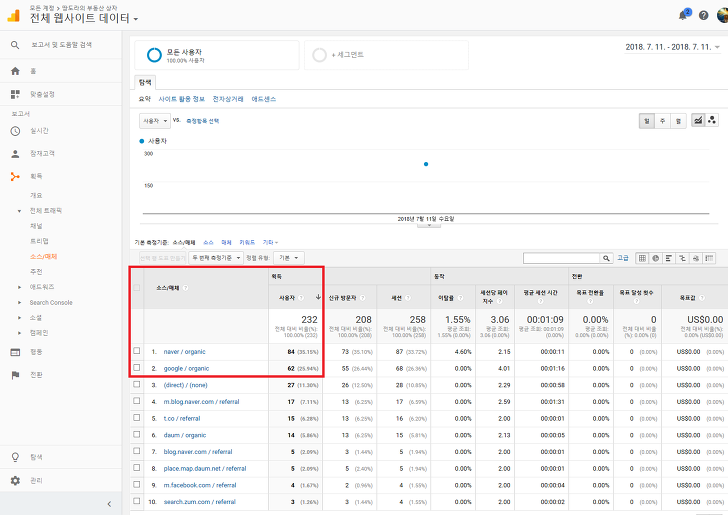Open search.zum.com / referral source link
This screenshot has height=515, width=728.
coord(200,502)
